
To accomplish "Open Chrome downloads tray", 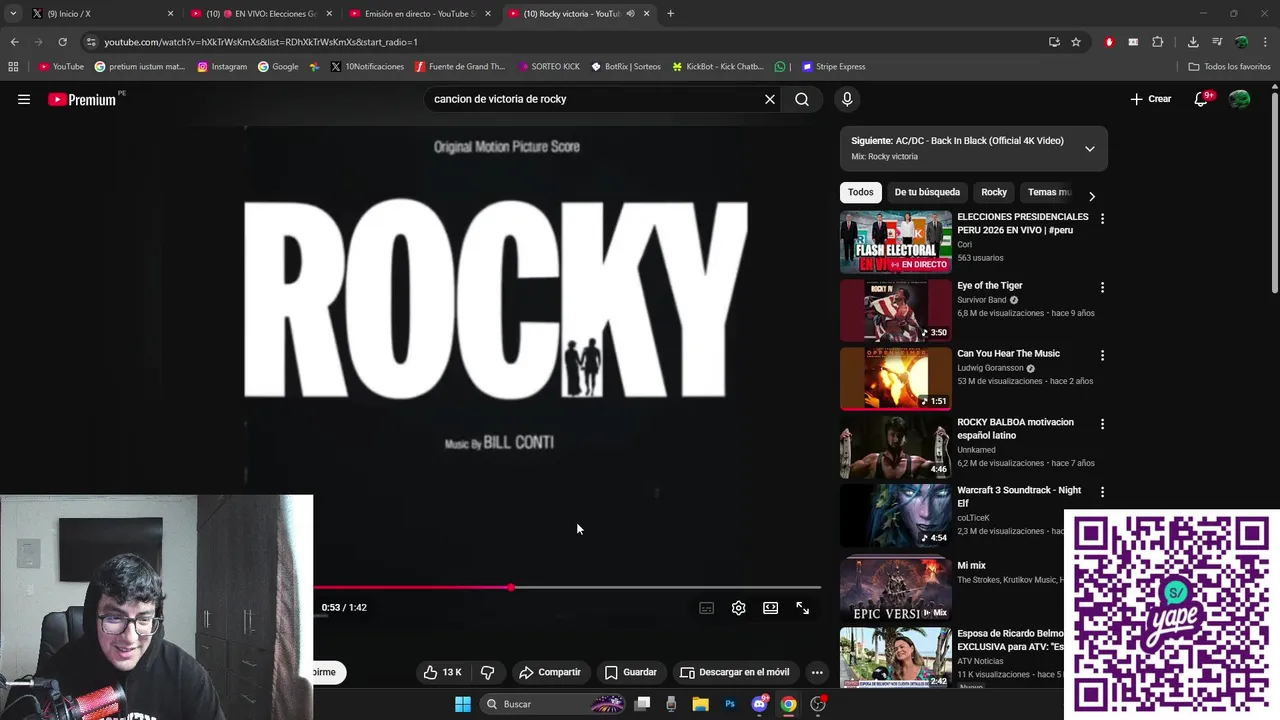I will 1193,42.
